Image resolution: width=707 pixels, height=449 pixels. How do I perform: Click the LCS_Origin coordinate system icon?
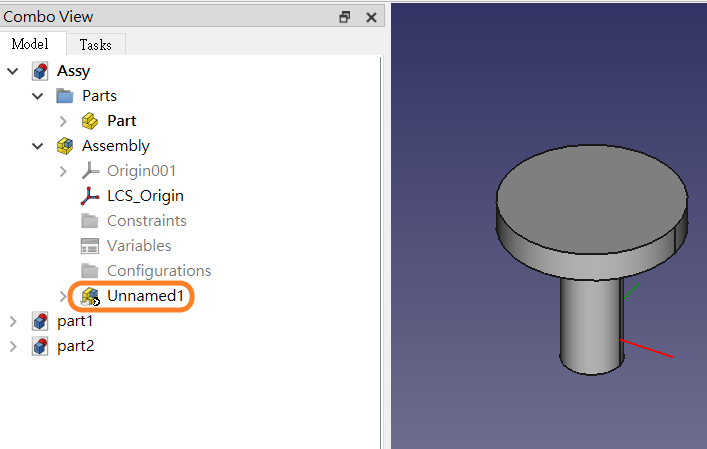click(x=90, y=196)
